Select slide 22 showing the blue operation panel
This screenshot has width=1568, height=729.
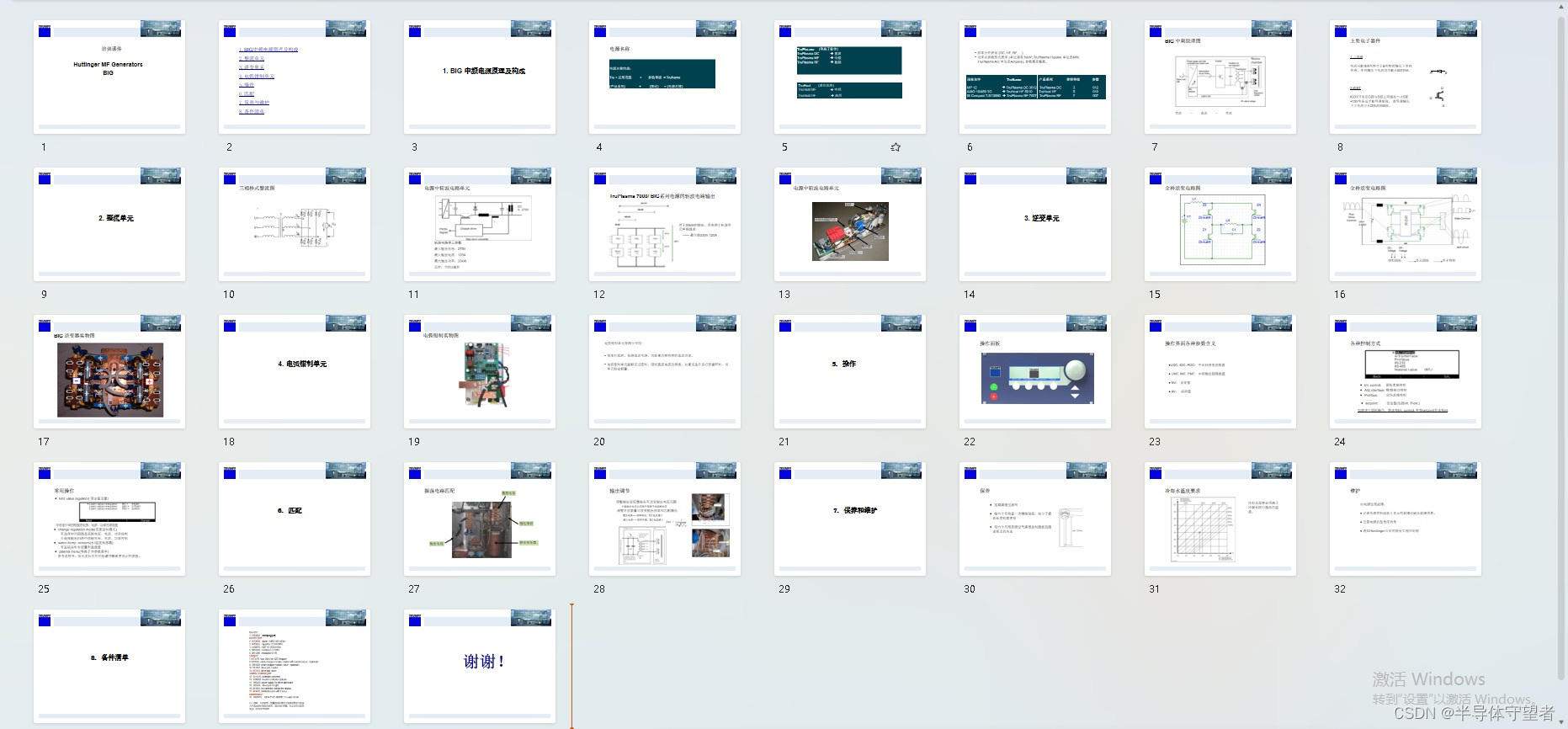click(1035, 371)
